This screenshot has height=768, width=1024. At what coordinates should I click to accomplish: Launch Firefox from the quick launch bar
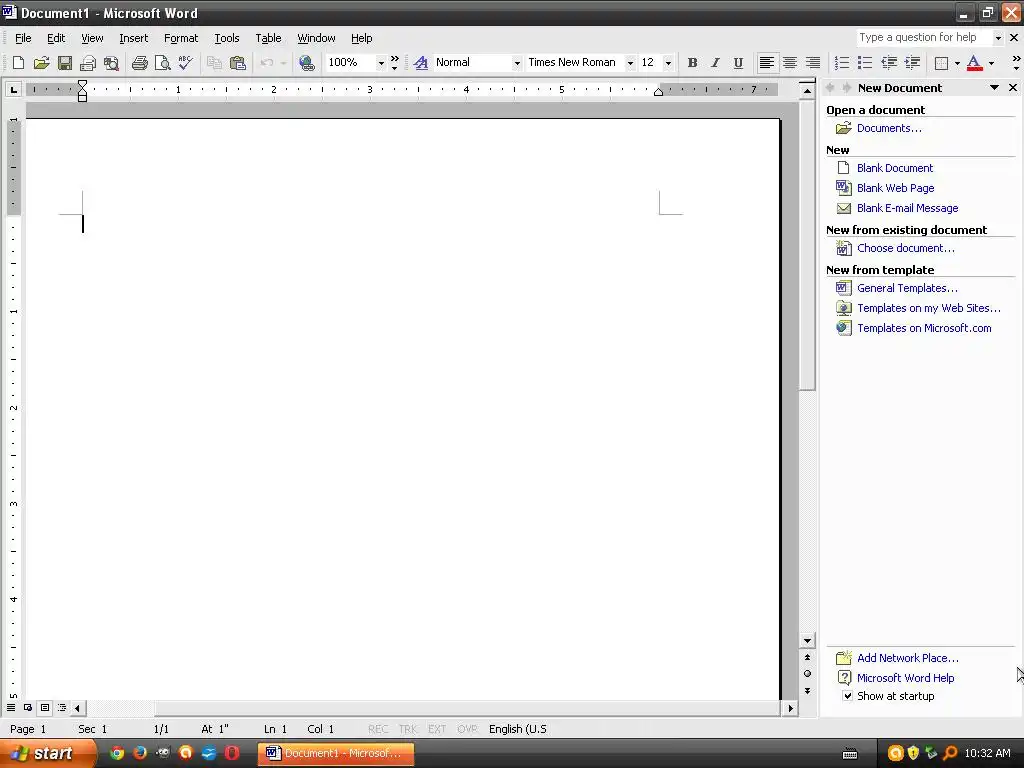[140, 753]
